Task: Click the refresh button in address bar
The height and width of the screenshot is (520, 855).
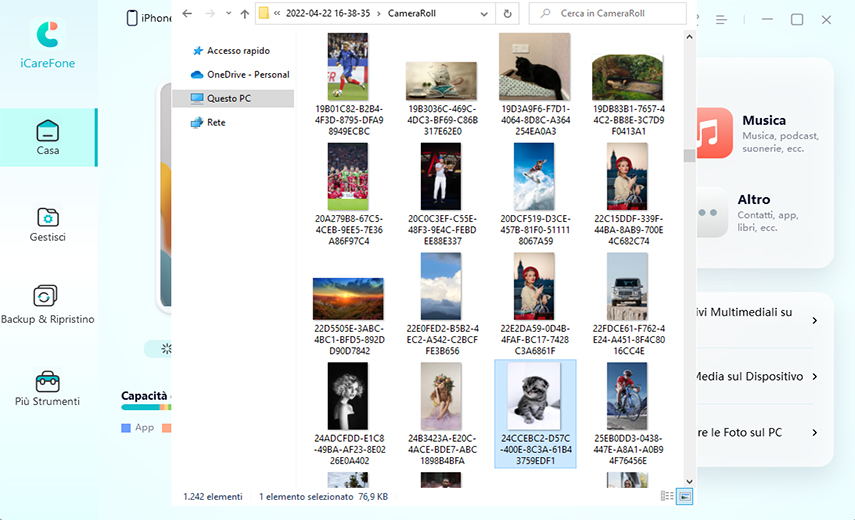Action: 508,14
